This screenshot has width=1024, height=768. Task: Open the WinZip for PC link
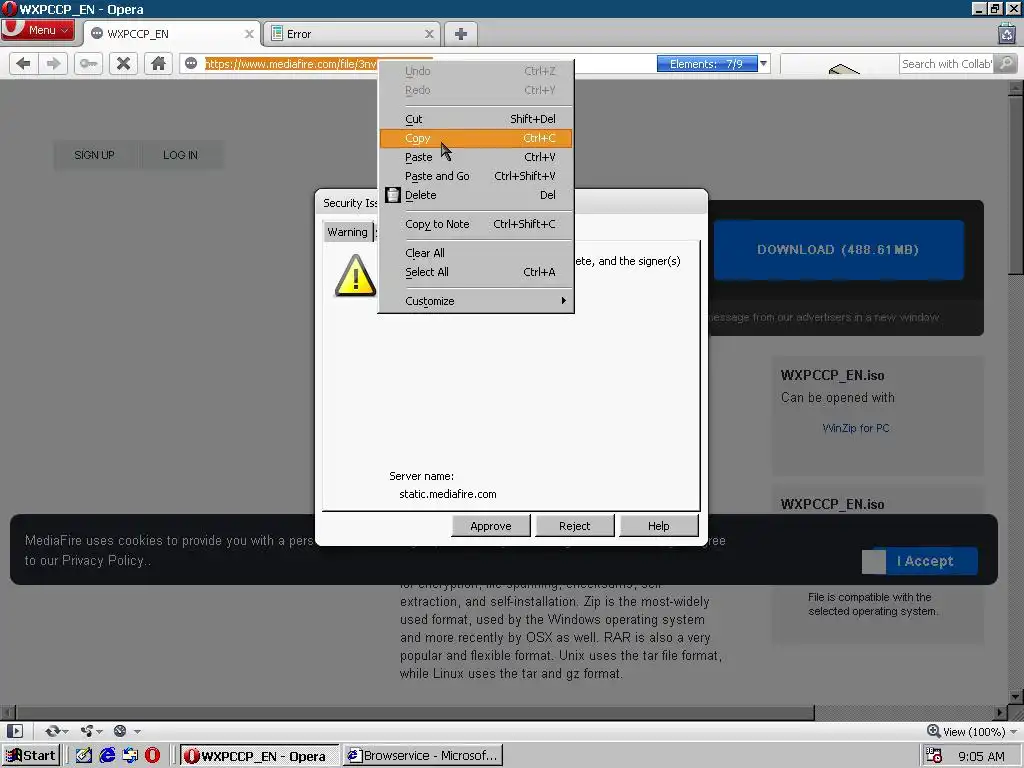point(856,428)
